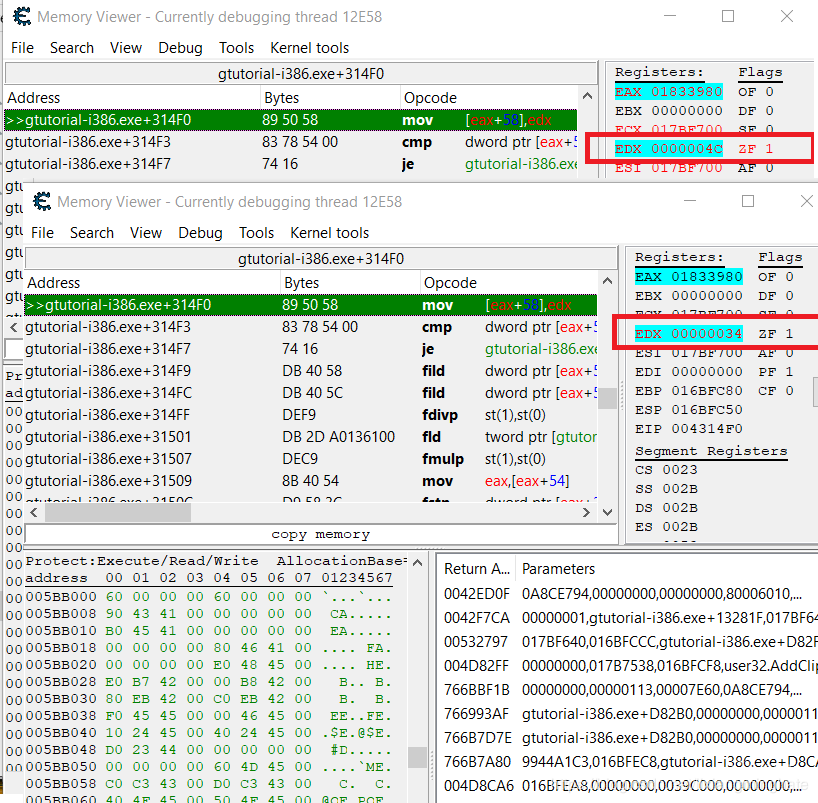This screenshot has height=803, width=818.
Task: Select front EDX 00000034 register
Action: point(688,334)
